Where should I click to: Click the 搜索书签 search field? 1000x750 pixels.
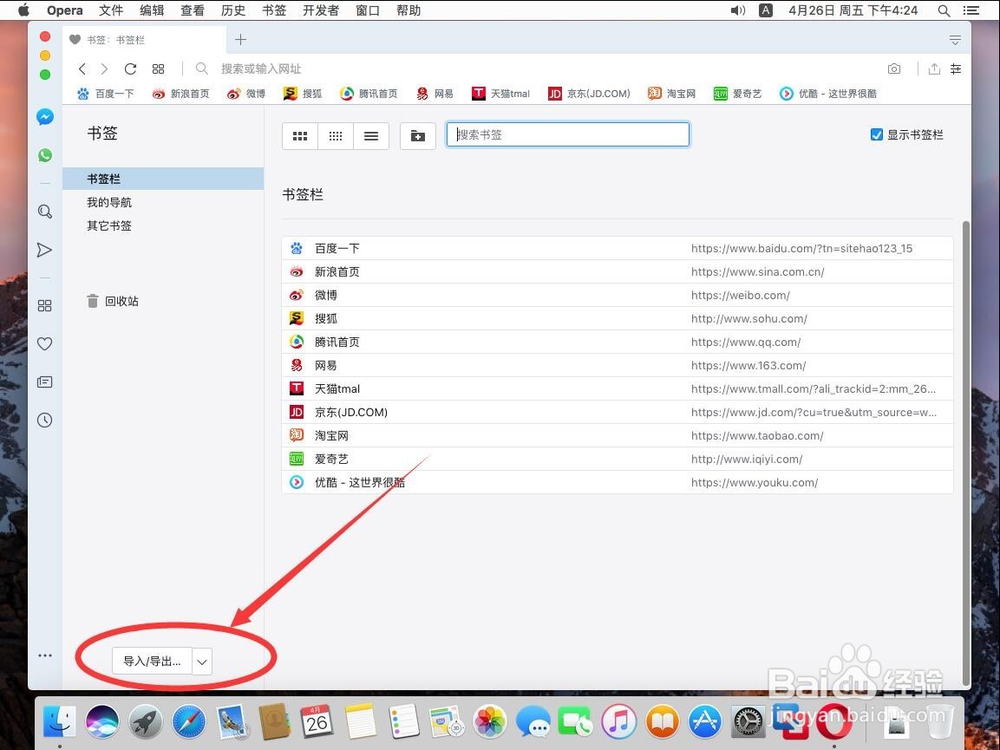point(568,135)
